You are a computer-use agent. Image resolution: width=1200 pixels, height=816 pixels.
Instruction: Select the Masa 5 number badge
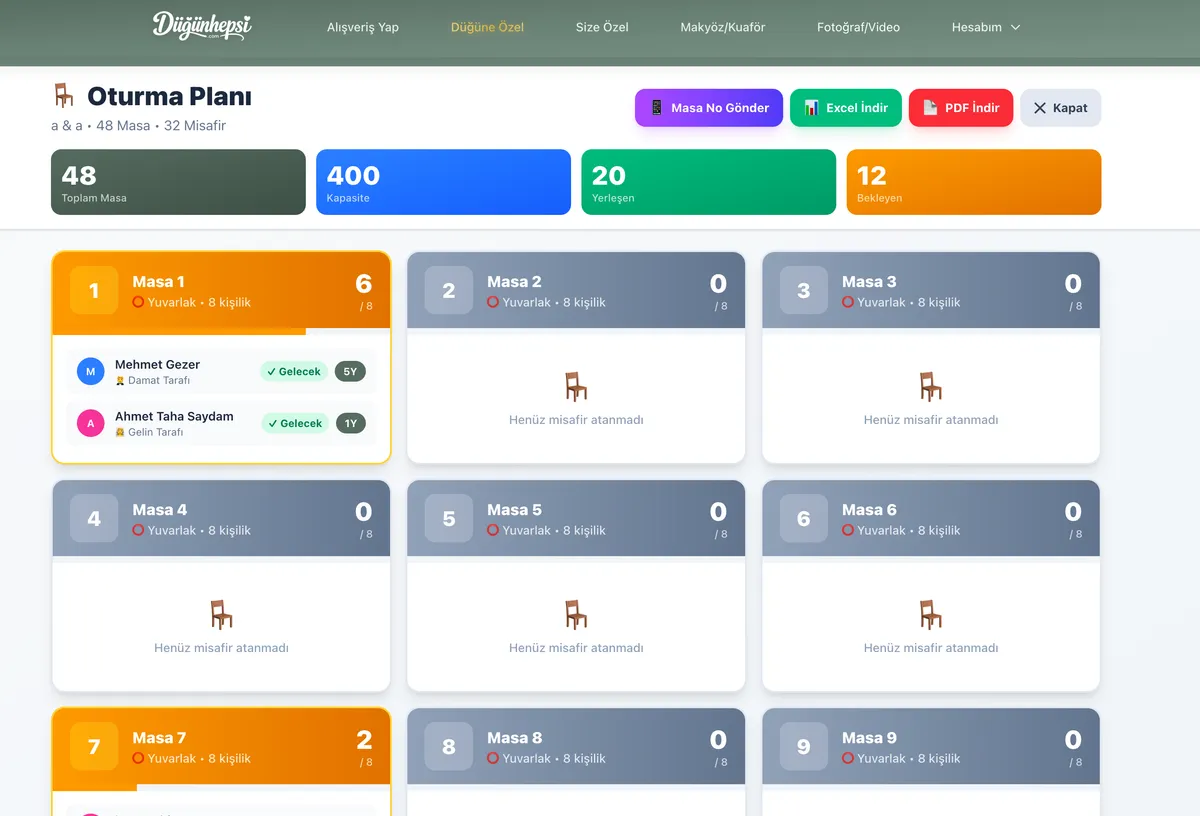449,519
